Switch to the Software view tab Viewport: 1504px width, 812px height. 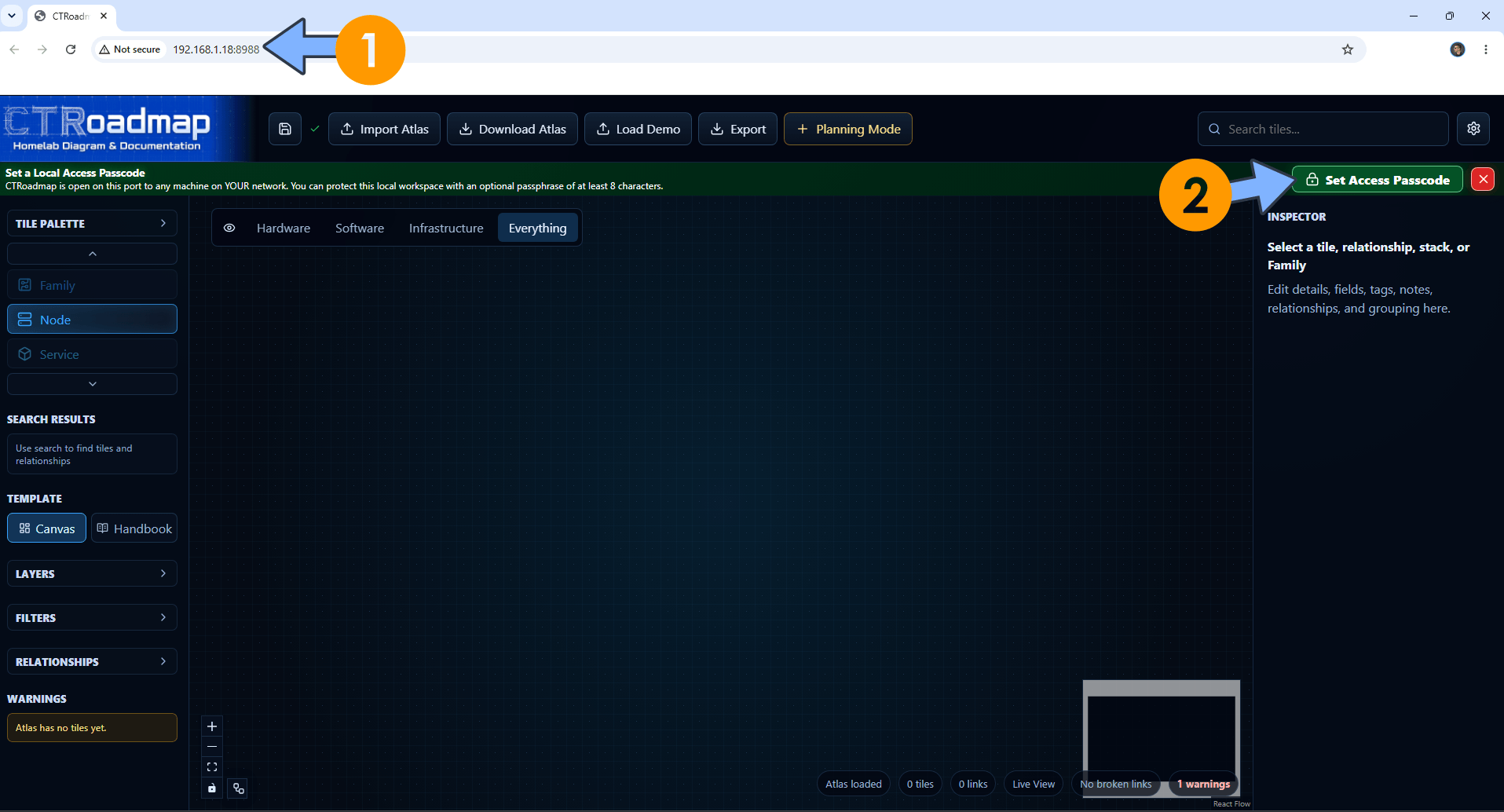360,228
